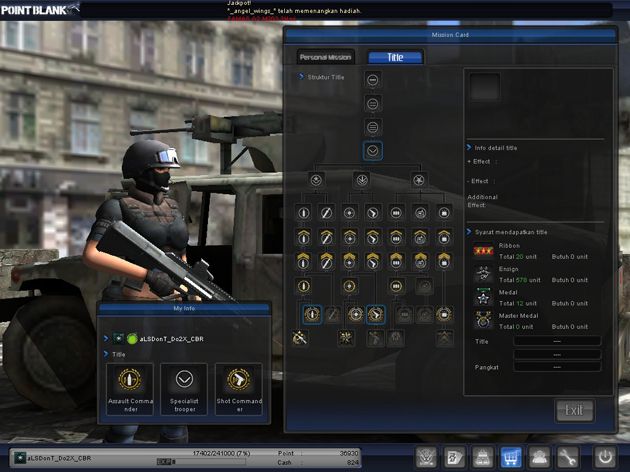Image resolution: width=630 pixels, height=472 pixels.
Task: Select the bottom-row starburst title icon
Action: tap(346, 338)
